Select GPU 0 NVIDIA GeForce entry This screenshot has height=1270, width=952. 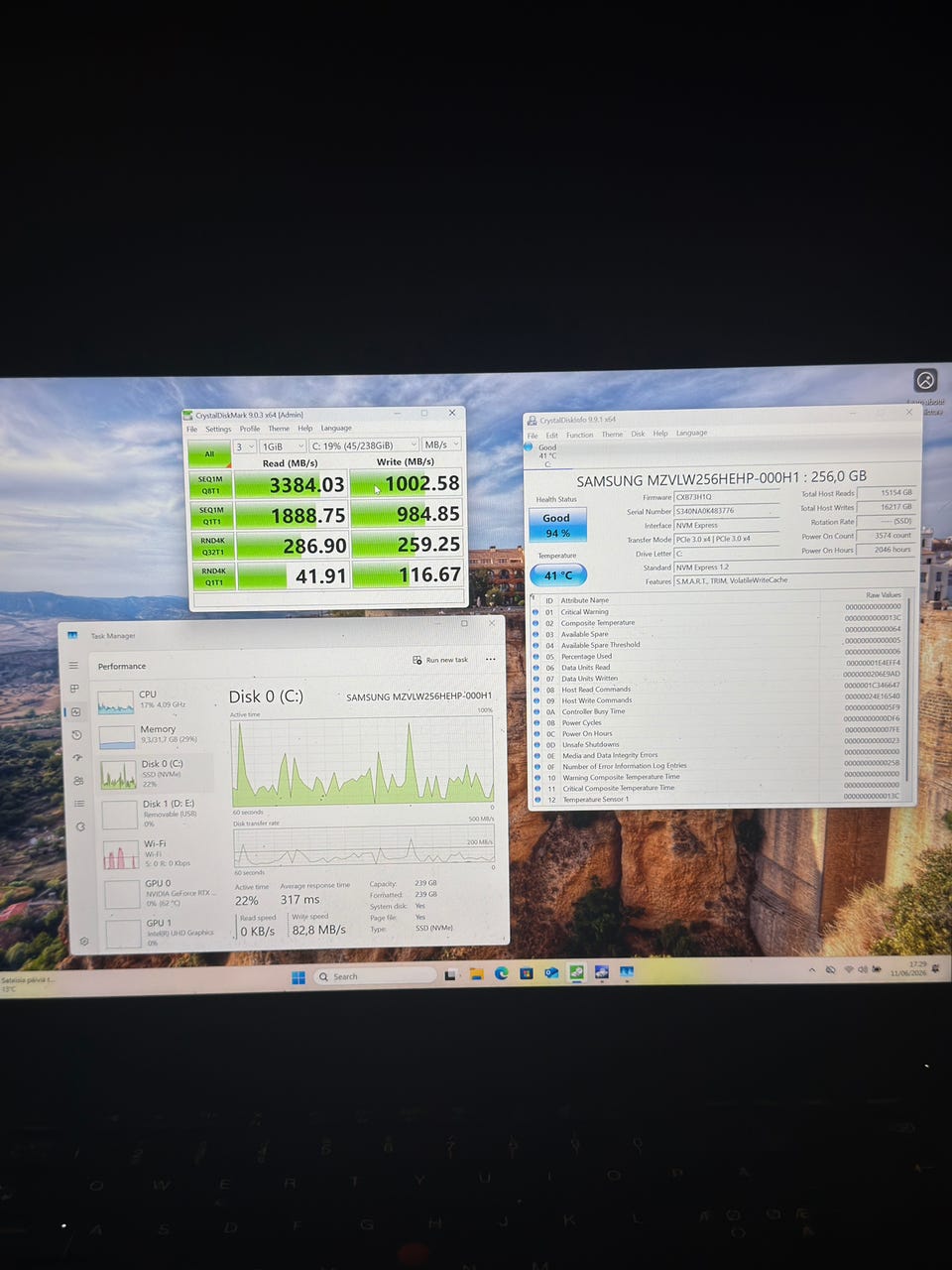[x=159, y=893]
